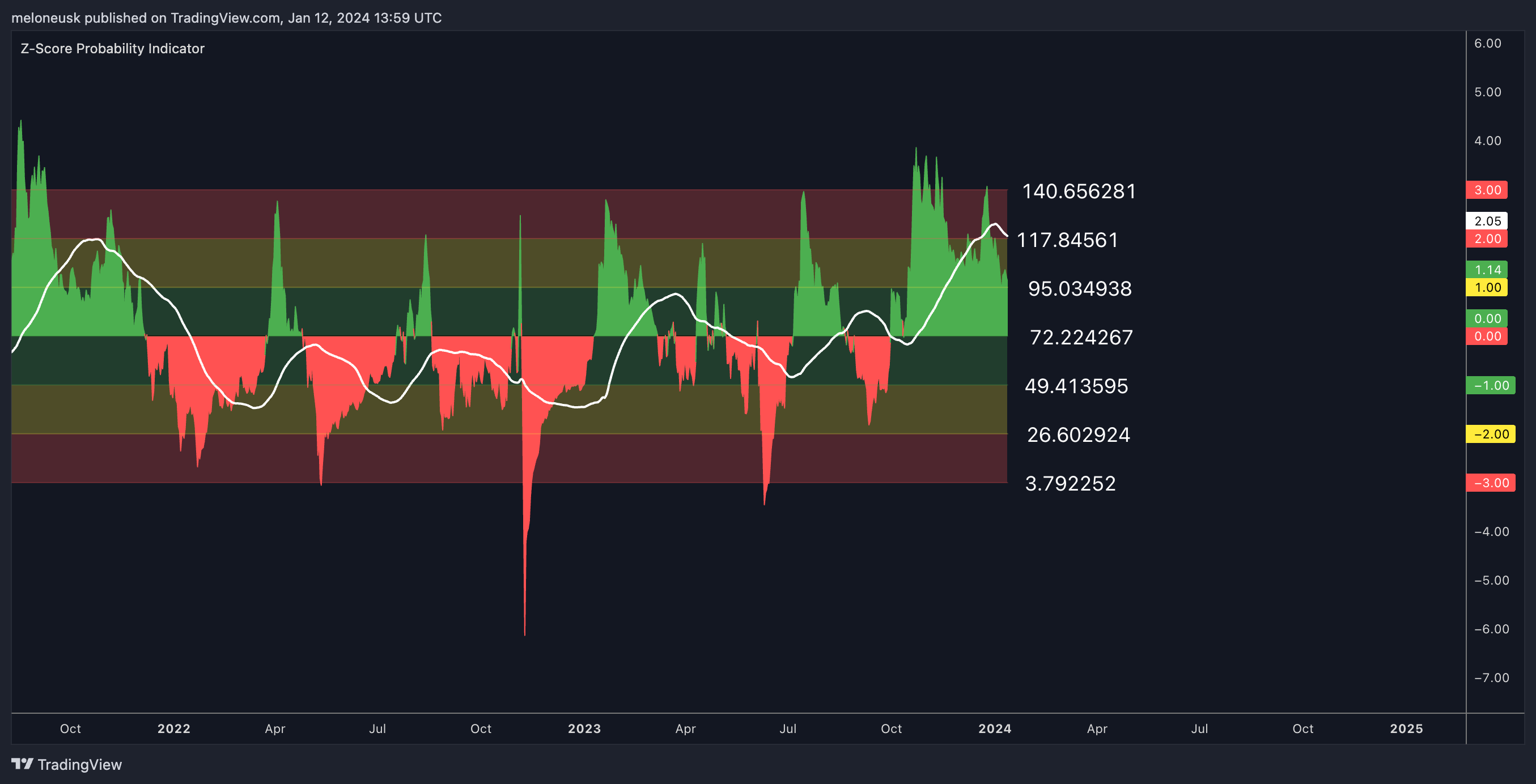Click the −6.00 scale value
Screen dimensions: 1536x784
(1491, 630)
